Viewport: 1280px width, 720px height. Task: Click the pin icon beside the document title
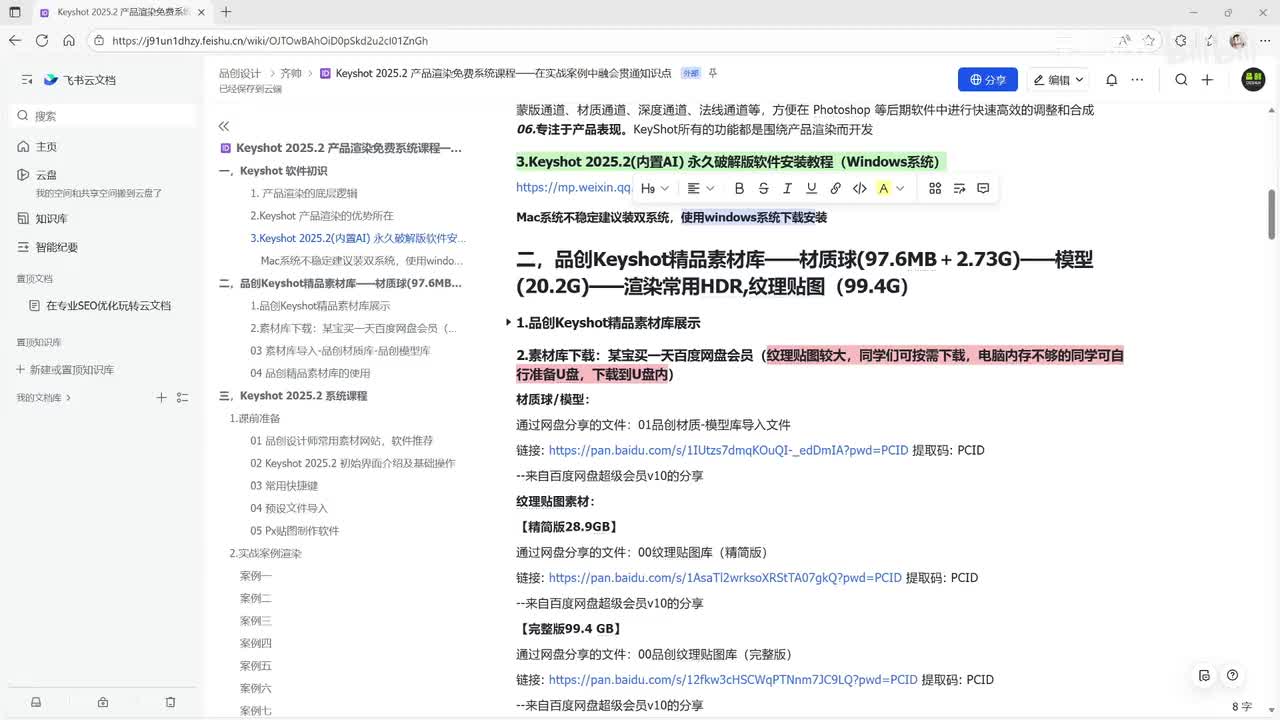[x=713, y=73]
